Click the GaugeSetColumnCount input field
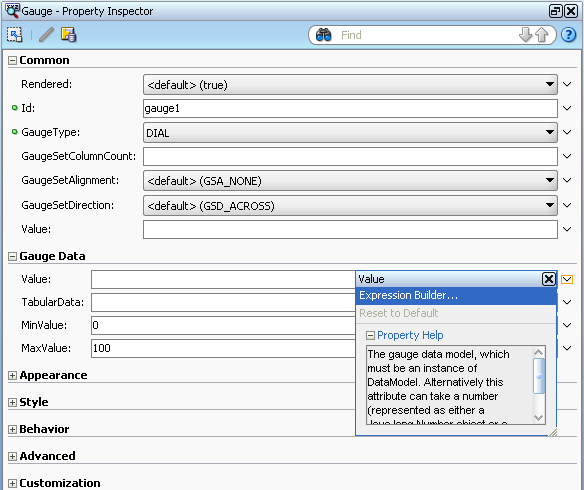 click(350, 156)
